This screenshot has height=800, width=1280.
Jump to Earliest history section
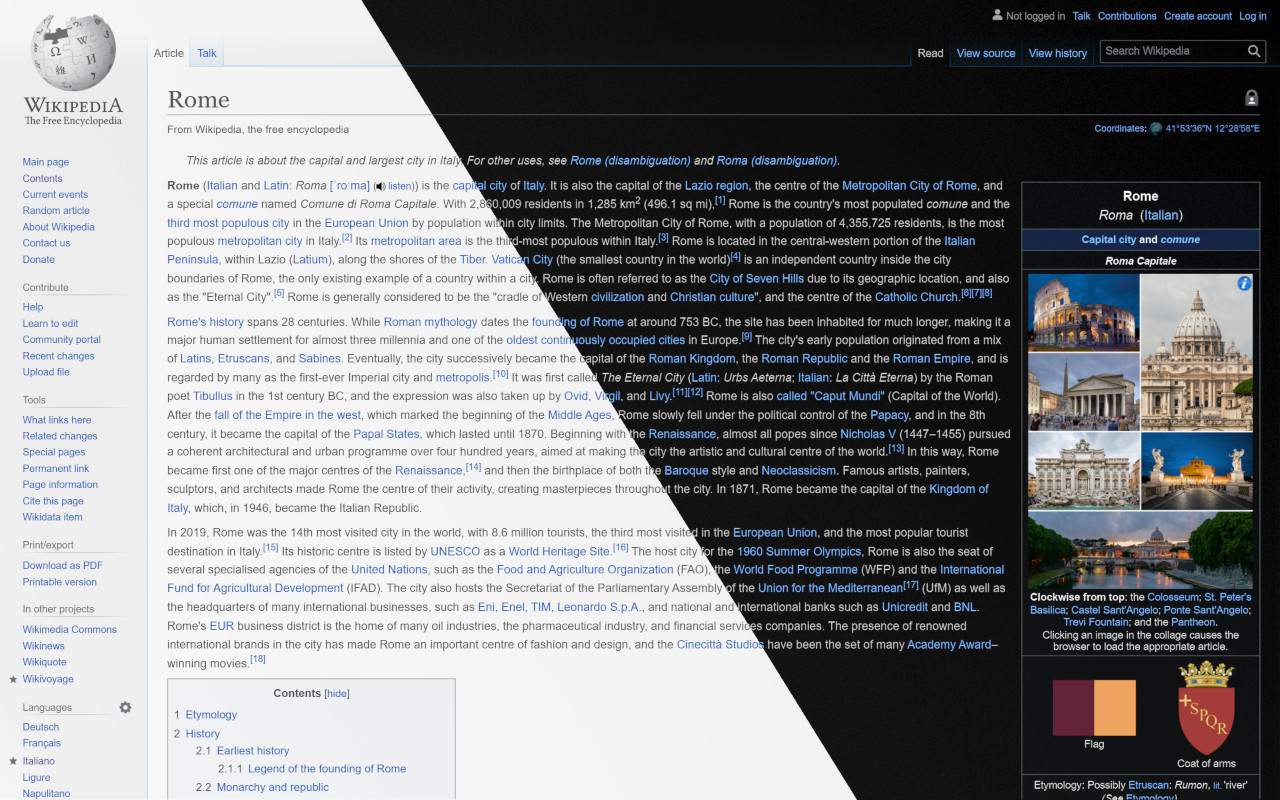[x=253, y=751]
